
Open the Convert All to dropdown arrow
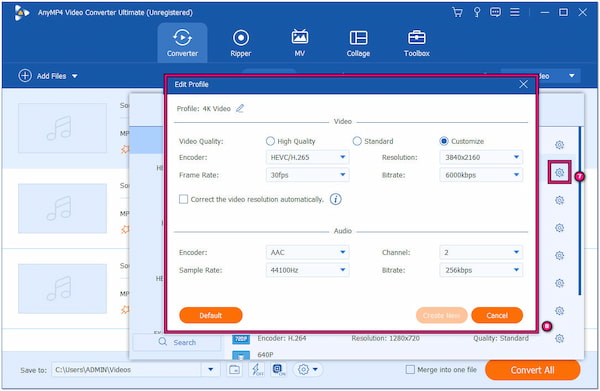pos(572,76)
